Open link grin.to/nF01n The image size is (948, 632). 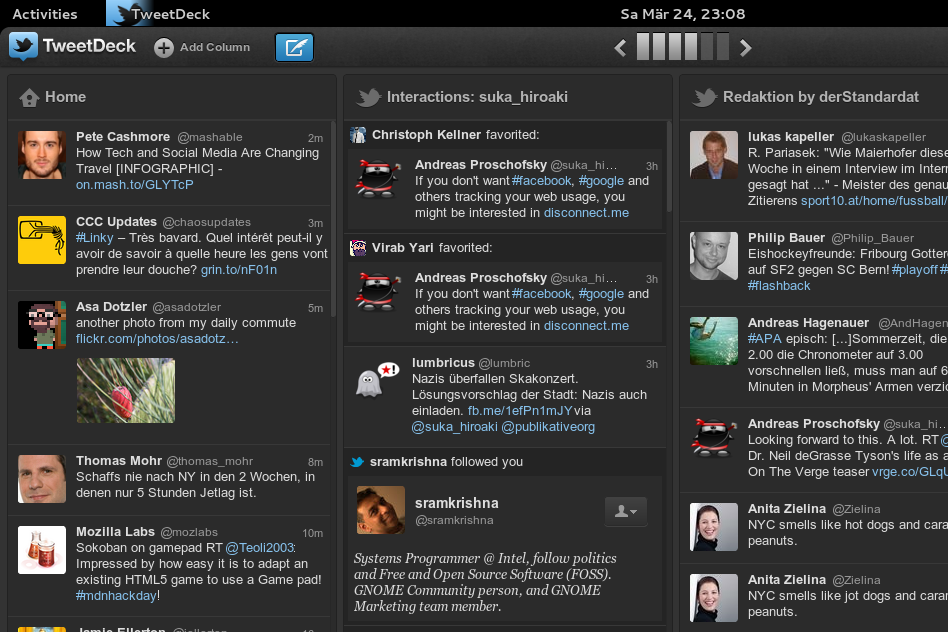click(239, 270)
